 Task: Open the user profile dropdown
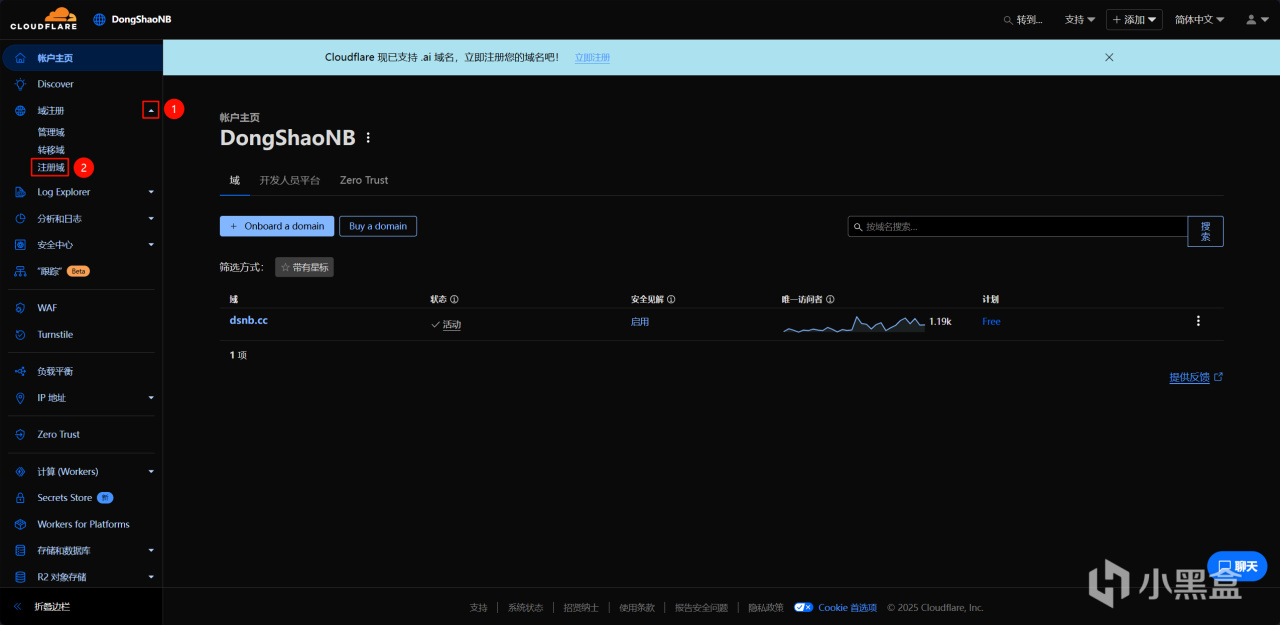pos(1256,19)
